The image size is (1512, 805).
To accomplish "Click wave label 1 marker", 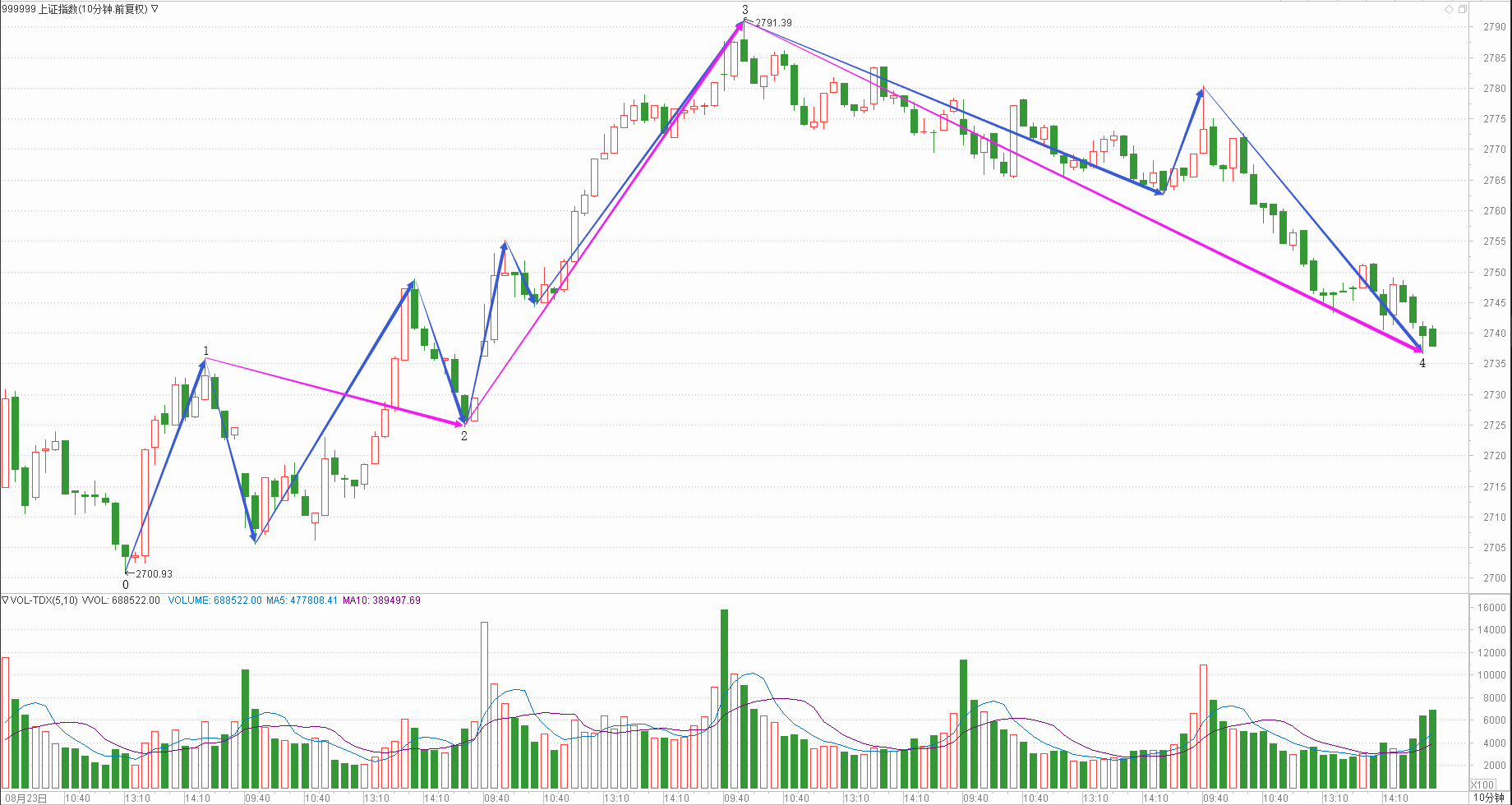I will point(205,351).
